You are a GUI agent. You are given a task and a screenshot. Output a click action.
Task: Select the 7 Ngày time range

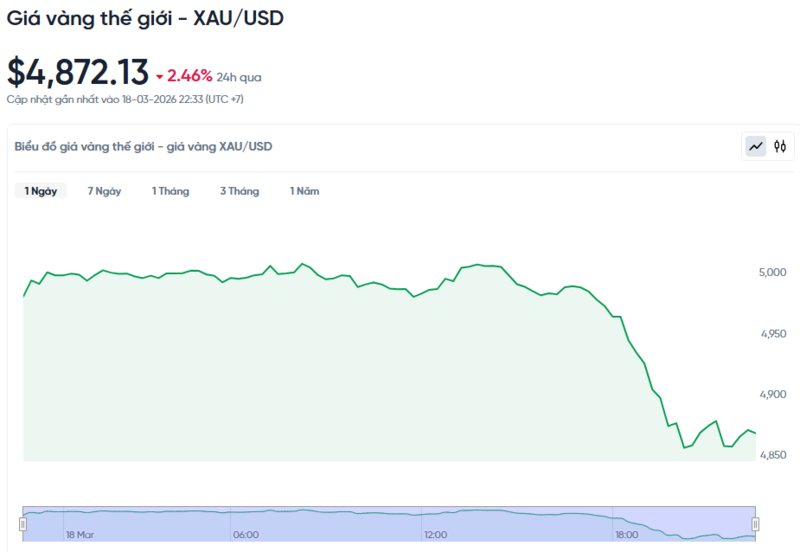104,191
